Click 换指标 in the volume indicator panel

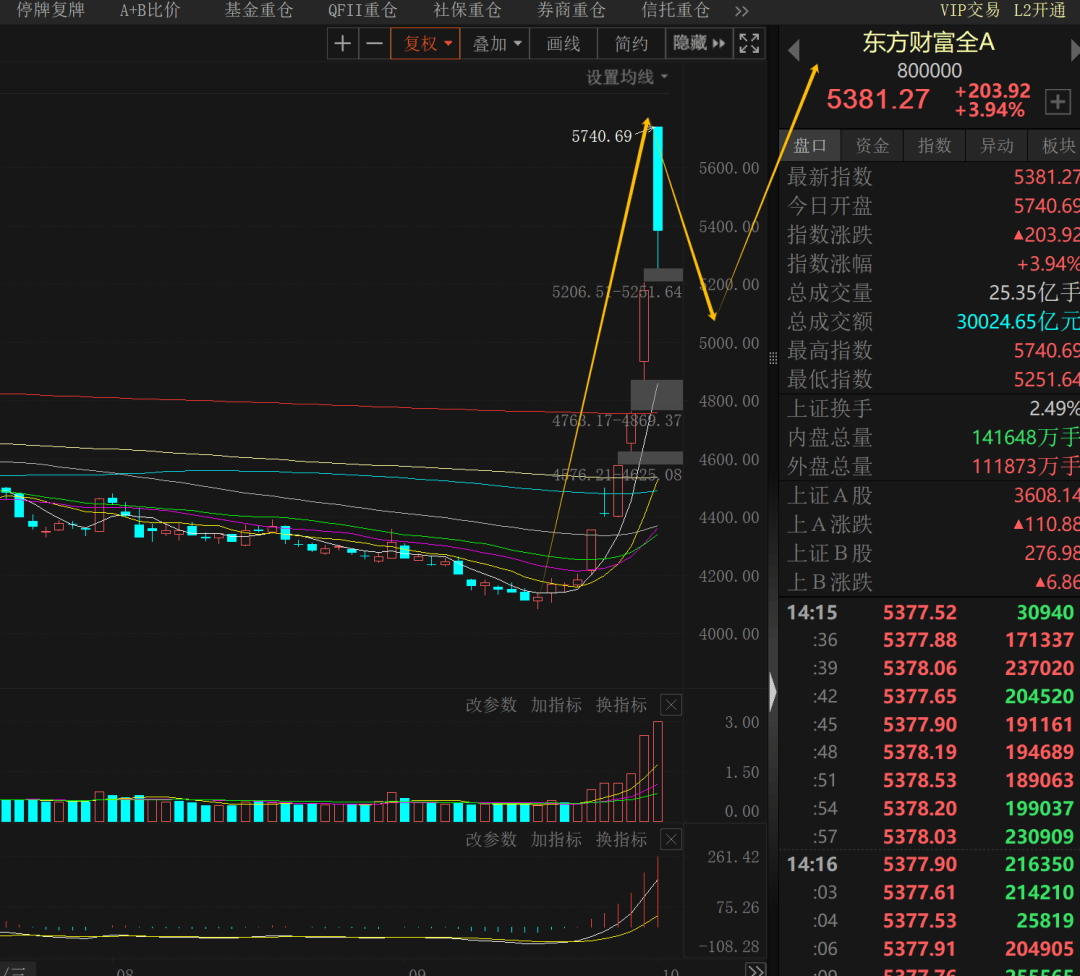[621, 705]
